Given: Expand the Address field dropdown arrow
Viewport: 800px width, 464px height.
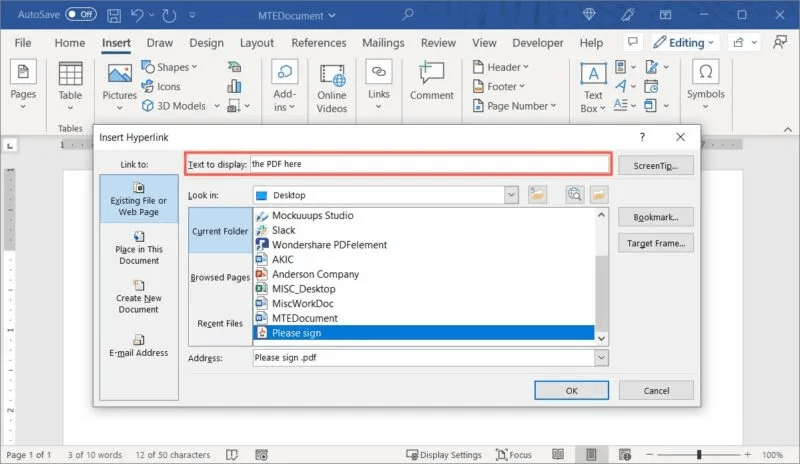Looking at the screenshot, I should (x=602, y=358).
